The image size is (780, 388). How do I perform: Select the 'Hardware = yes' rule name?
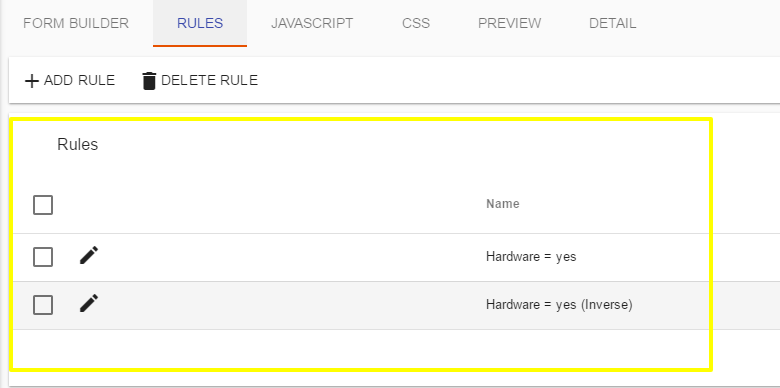tap(531, 257)
